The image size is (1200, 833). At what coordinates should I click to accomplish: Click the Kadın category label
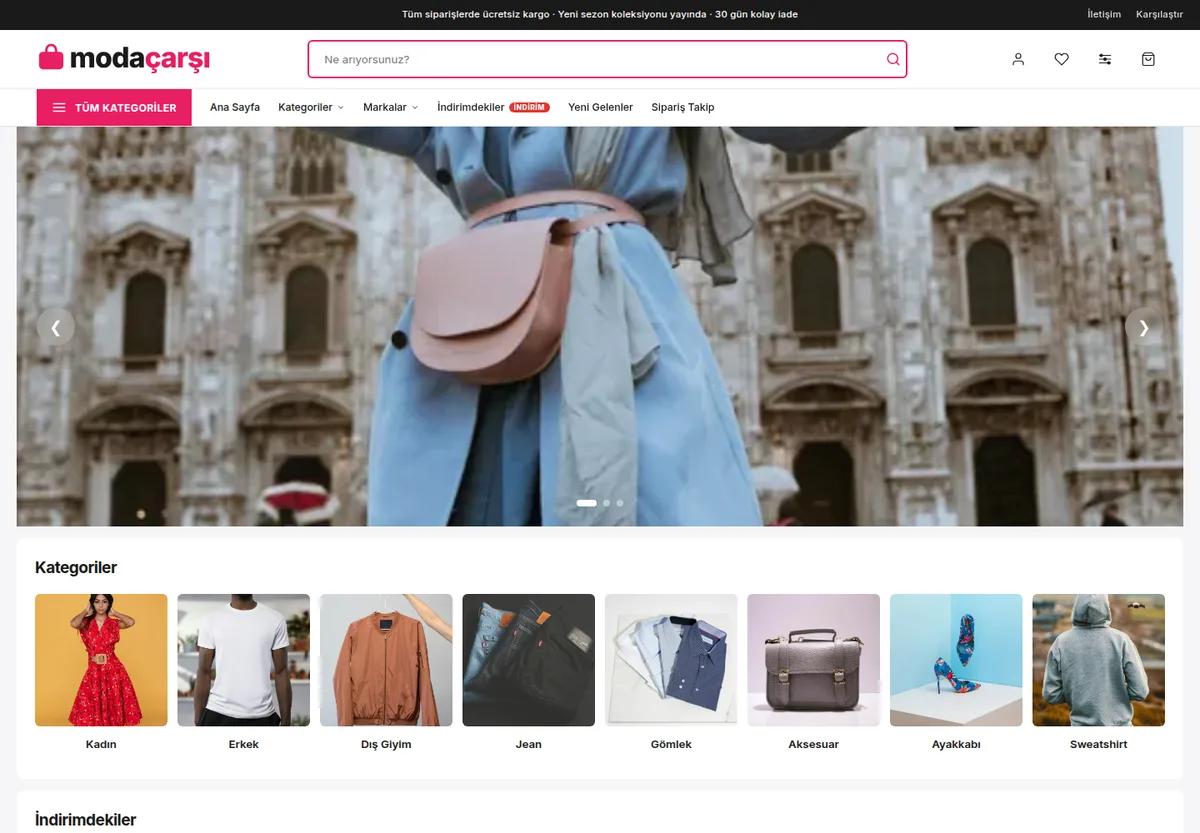click(x=101, y=744)
